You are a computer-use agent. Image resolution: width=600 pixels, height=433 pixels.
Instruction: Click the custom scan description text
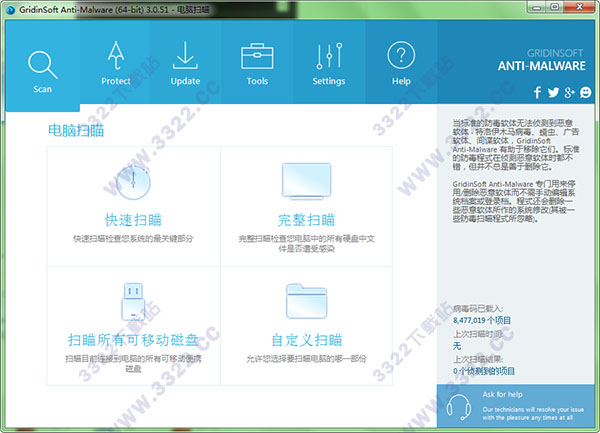pos(306,359)
